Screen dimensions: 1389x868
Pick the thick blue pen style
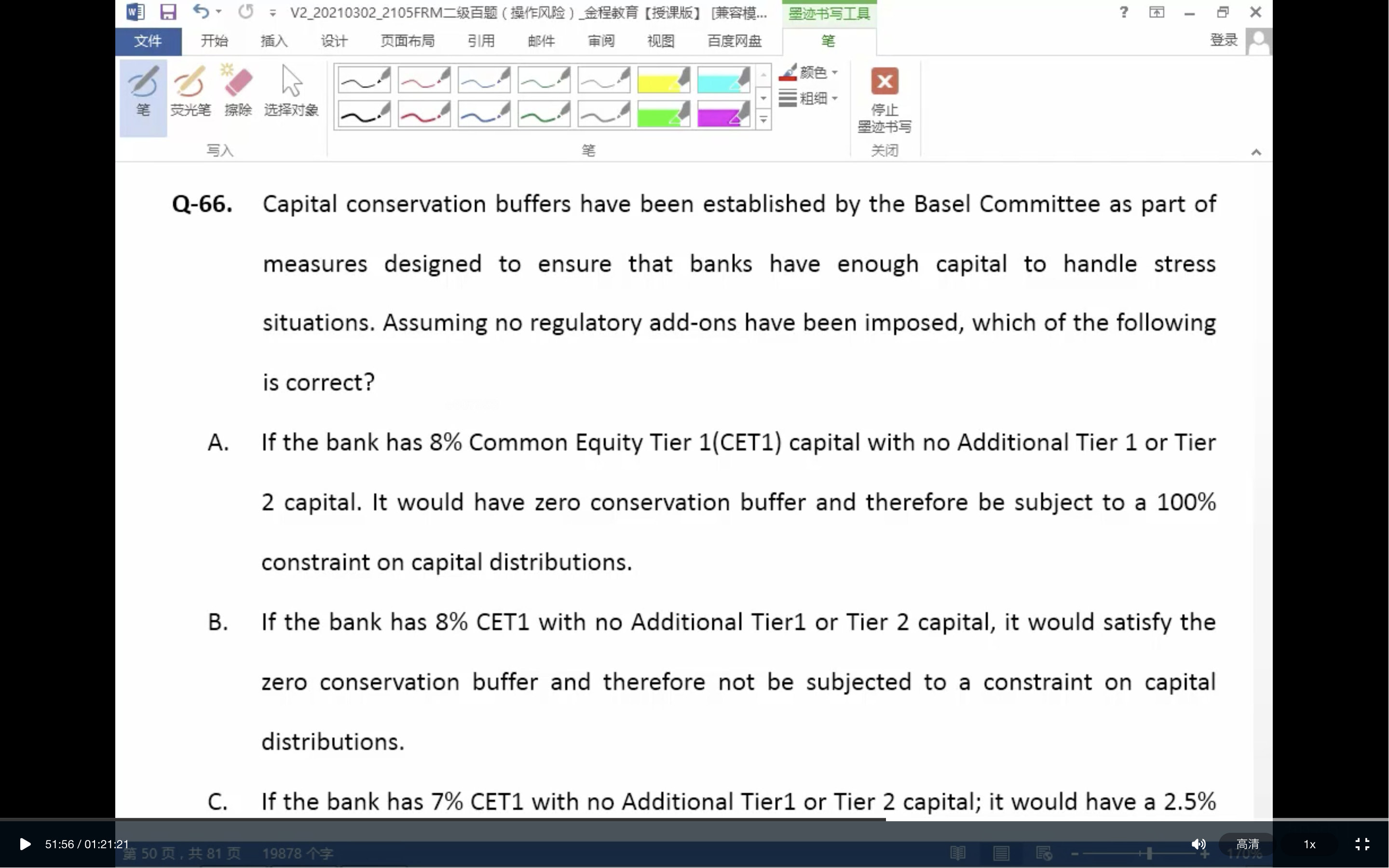[x=484, y=114]
